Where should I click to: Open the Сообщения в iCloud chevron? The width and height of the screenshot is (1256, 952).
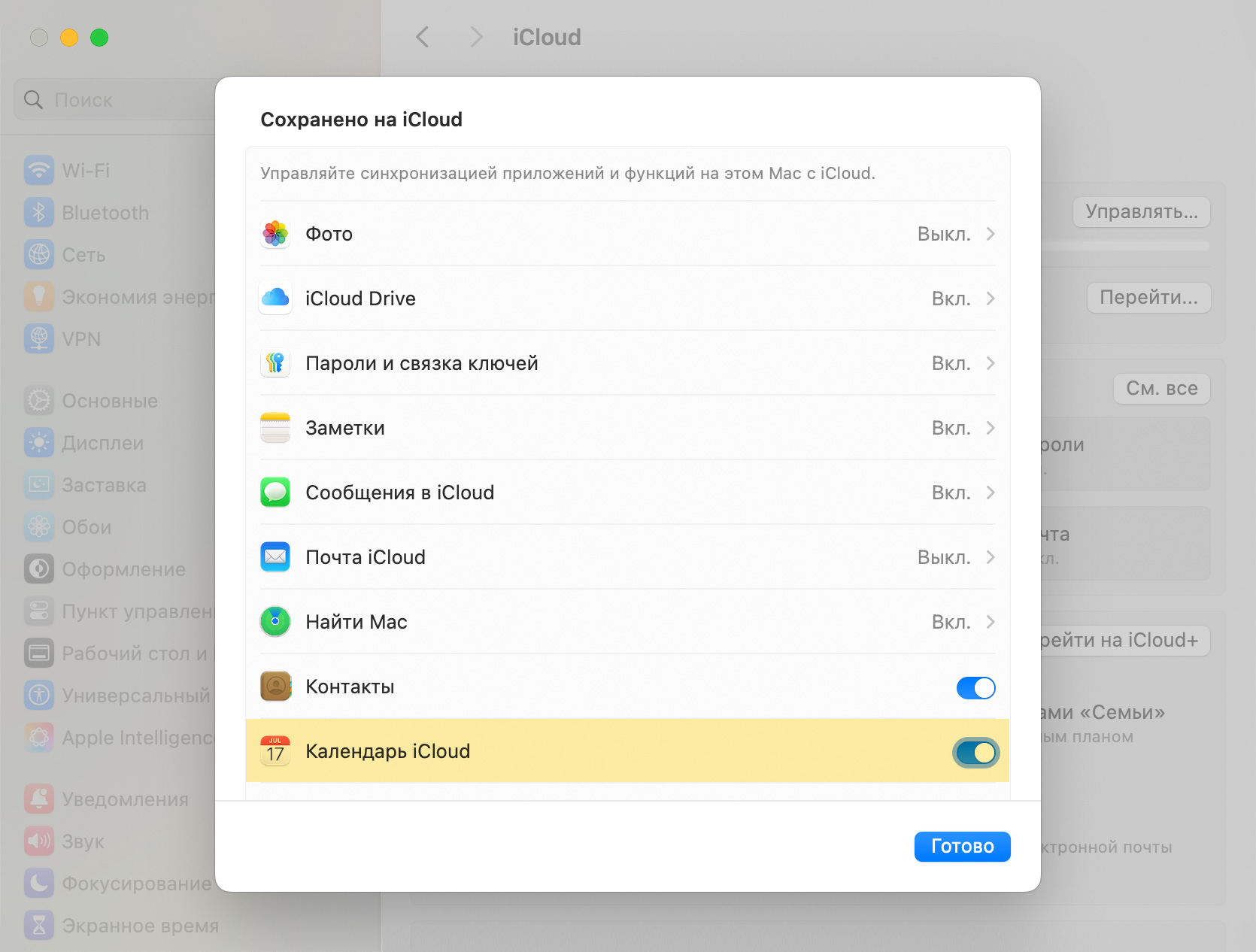click(991, 493)
